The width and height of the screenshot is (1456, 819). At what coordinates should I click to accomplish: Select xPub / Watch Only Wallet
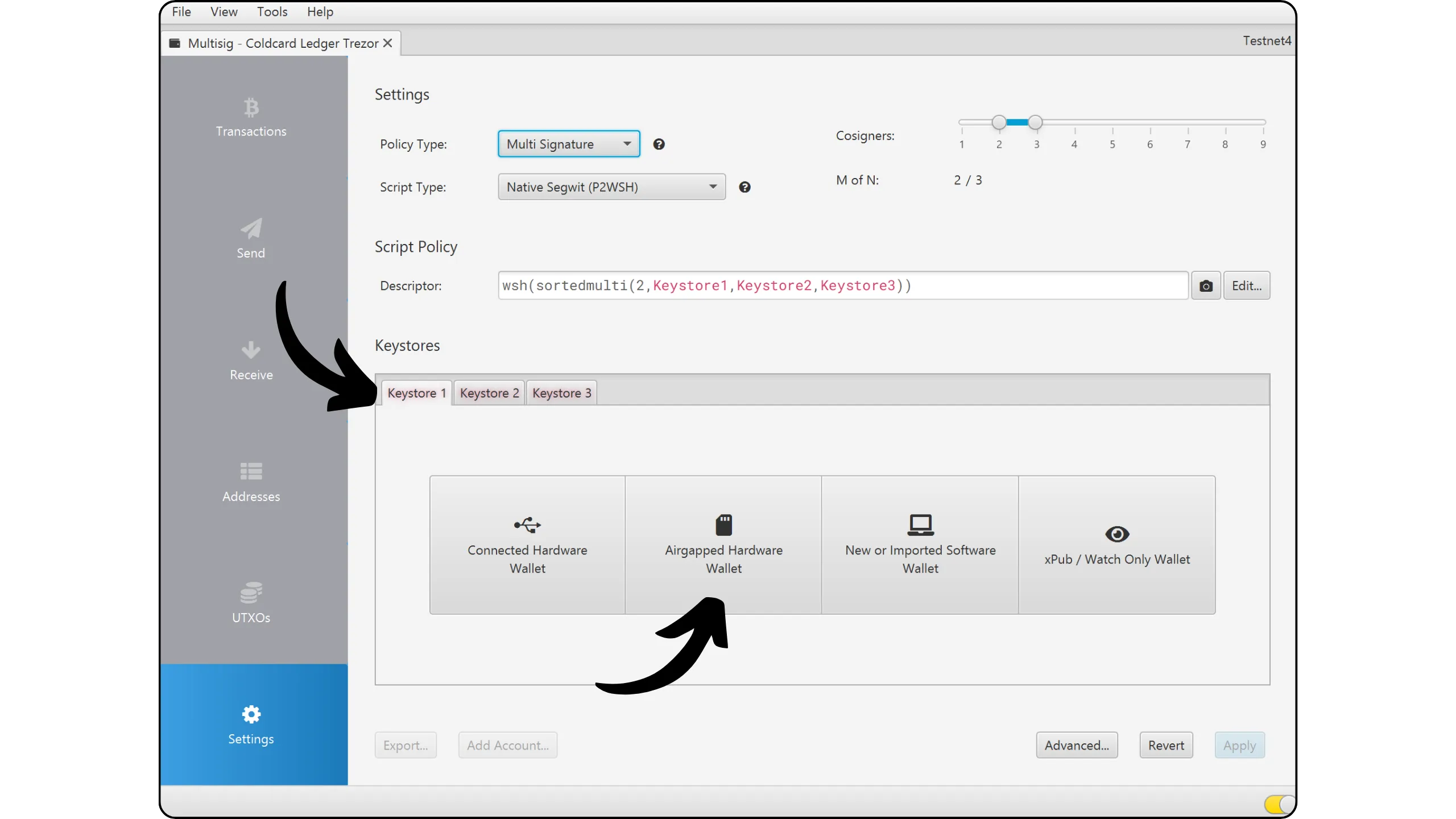(x=1116, y=545)
